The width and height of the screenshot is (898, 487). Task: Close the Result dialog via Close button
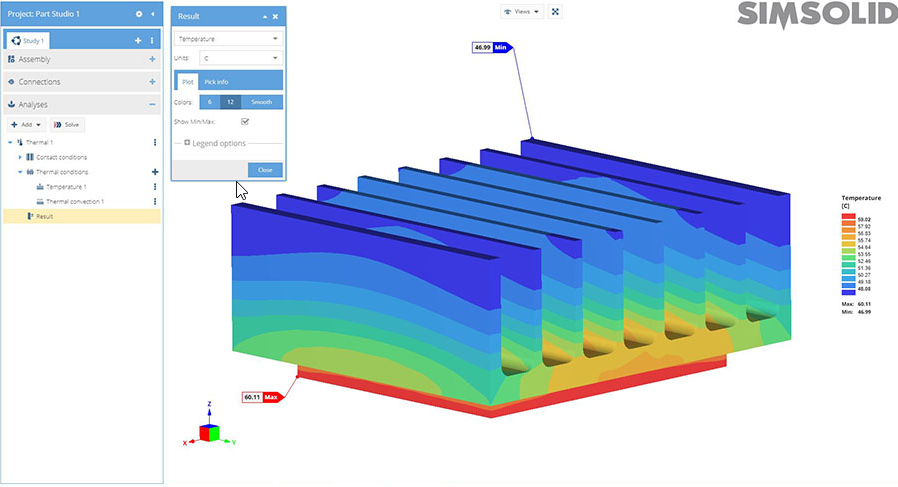coord(264,170)
